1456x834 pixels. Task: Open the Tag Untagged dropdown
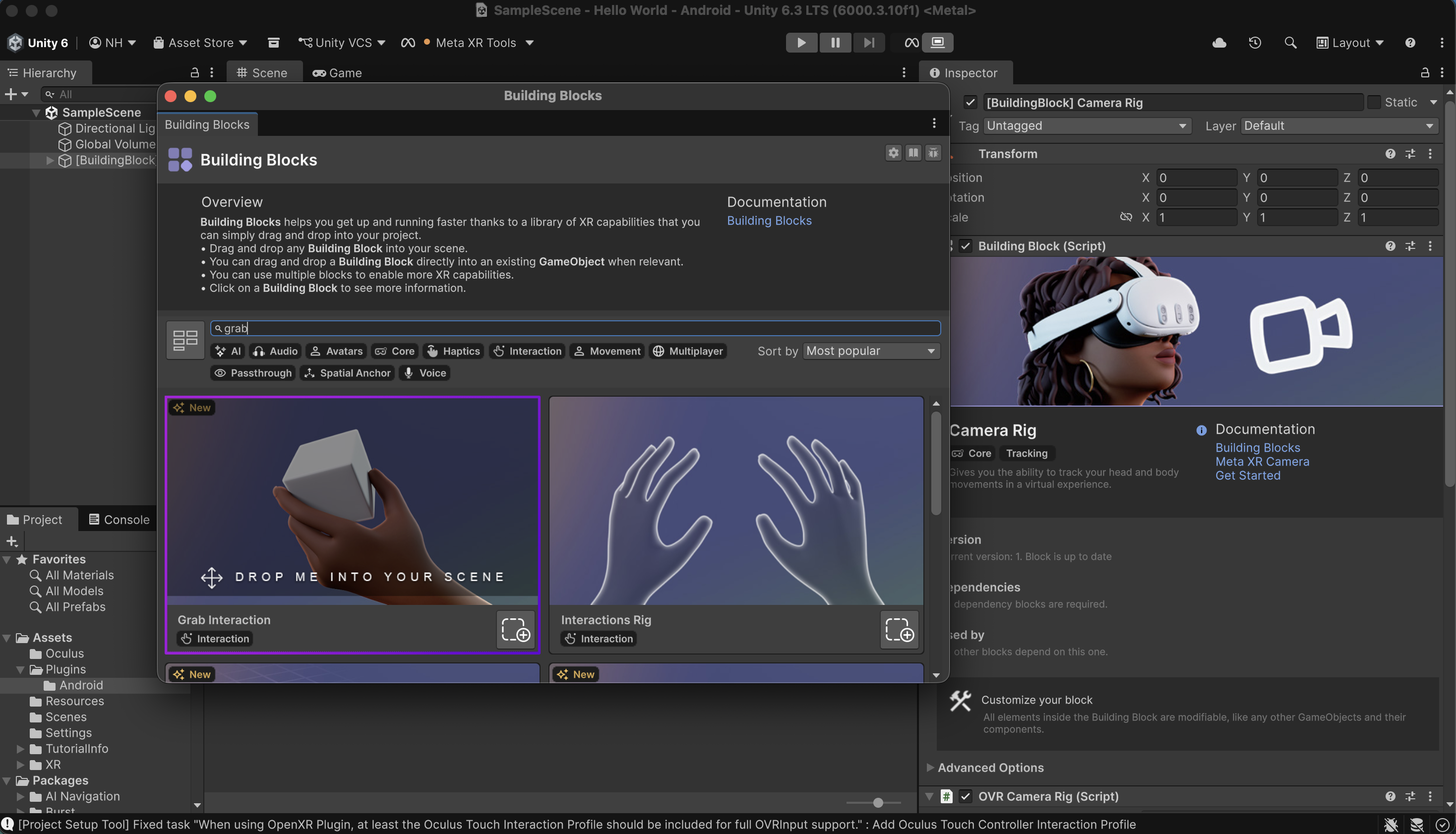1087,126
